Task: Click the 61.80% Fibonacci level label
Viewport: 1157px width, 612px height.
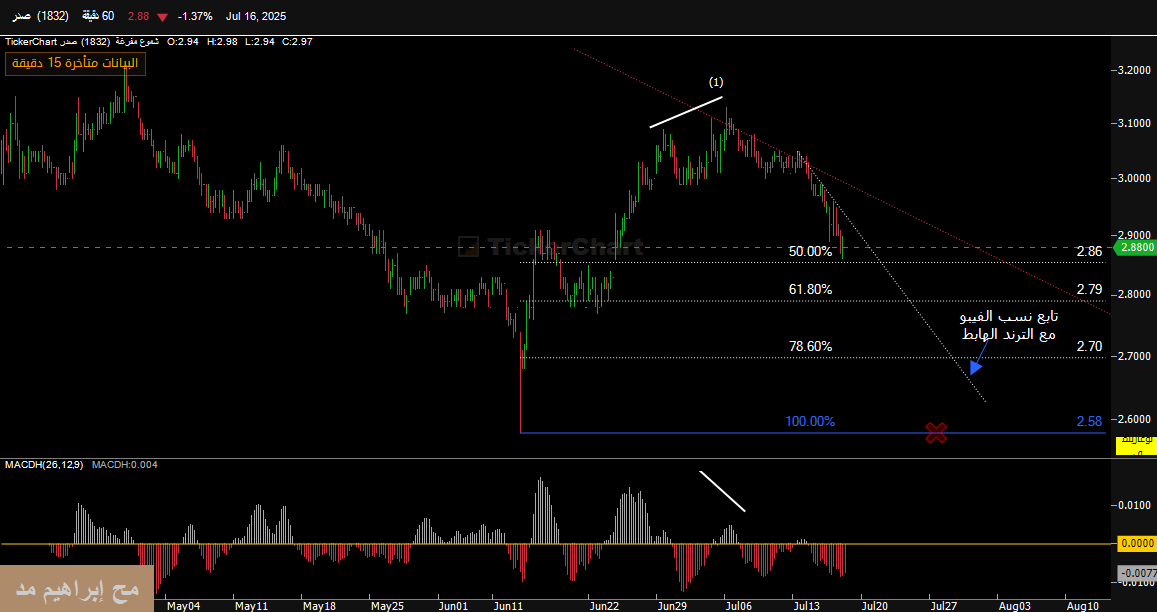Action: pos(810,290)
